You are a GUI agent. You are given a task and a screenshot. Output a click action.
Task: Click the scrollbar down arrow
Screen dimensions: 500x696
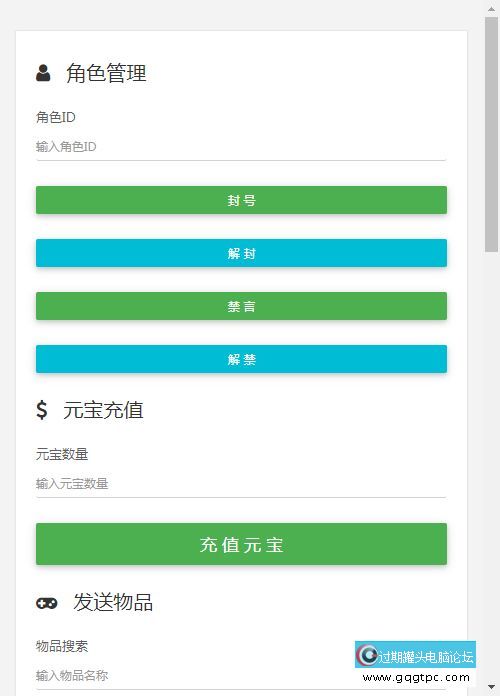[491, 688]
